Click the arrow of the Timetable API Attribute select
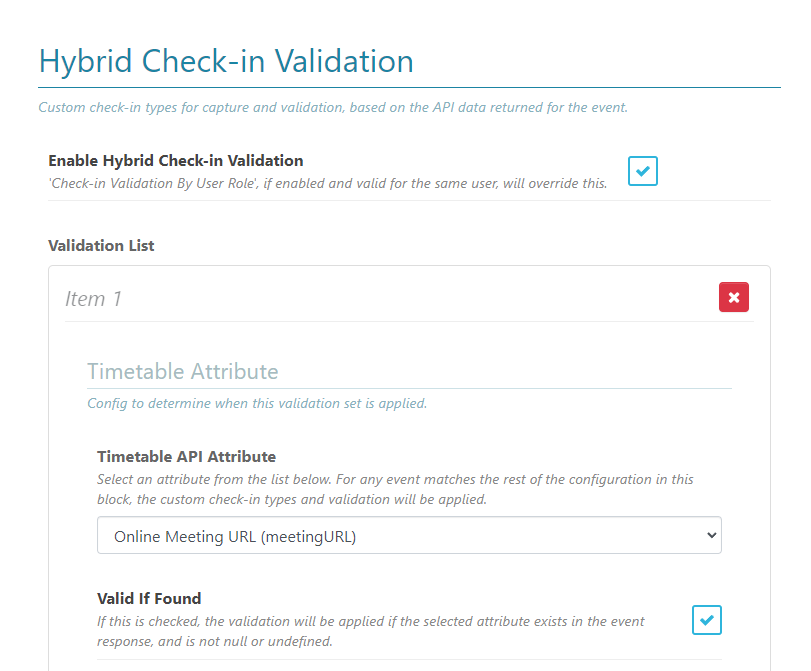 coord(711,535)
